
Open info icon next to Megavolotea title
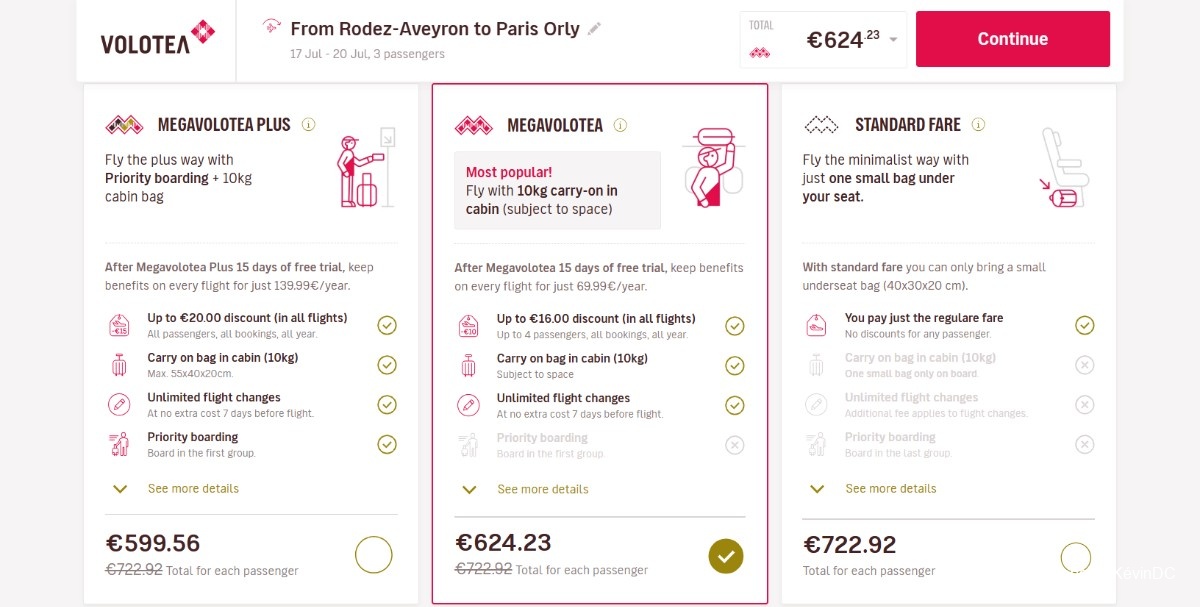coord(620,125)
